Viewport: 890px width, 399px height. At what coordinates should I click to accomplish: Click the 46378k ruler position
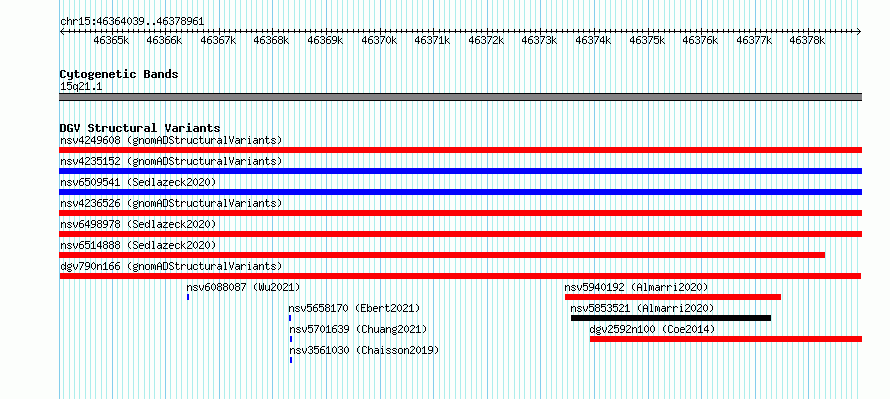pos(807,40)
